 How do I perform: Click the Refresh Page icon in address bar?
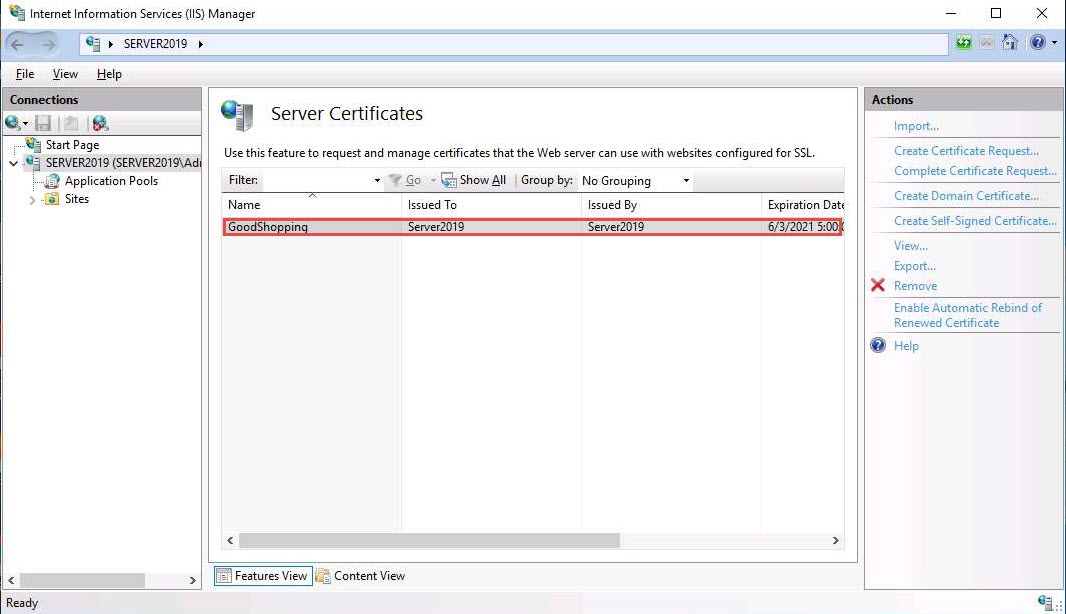point(963,43)
